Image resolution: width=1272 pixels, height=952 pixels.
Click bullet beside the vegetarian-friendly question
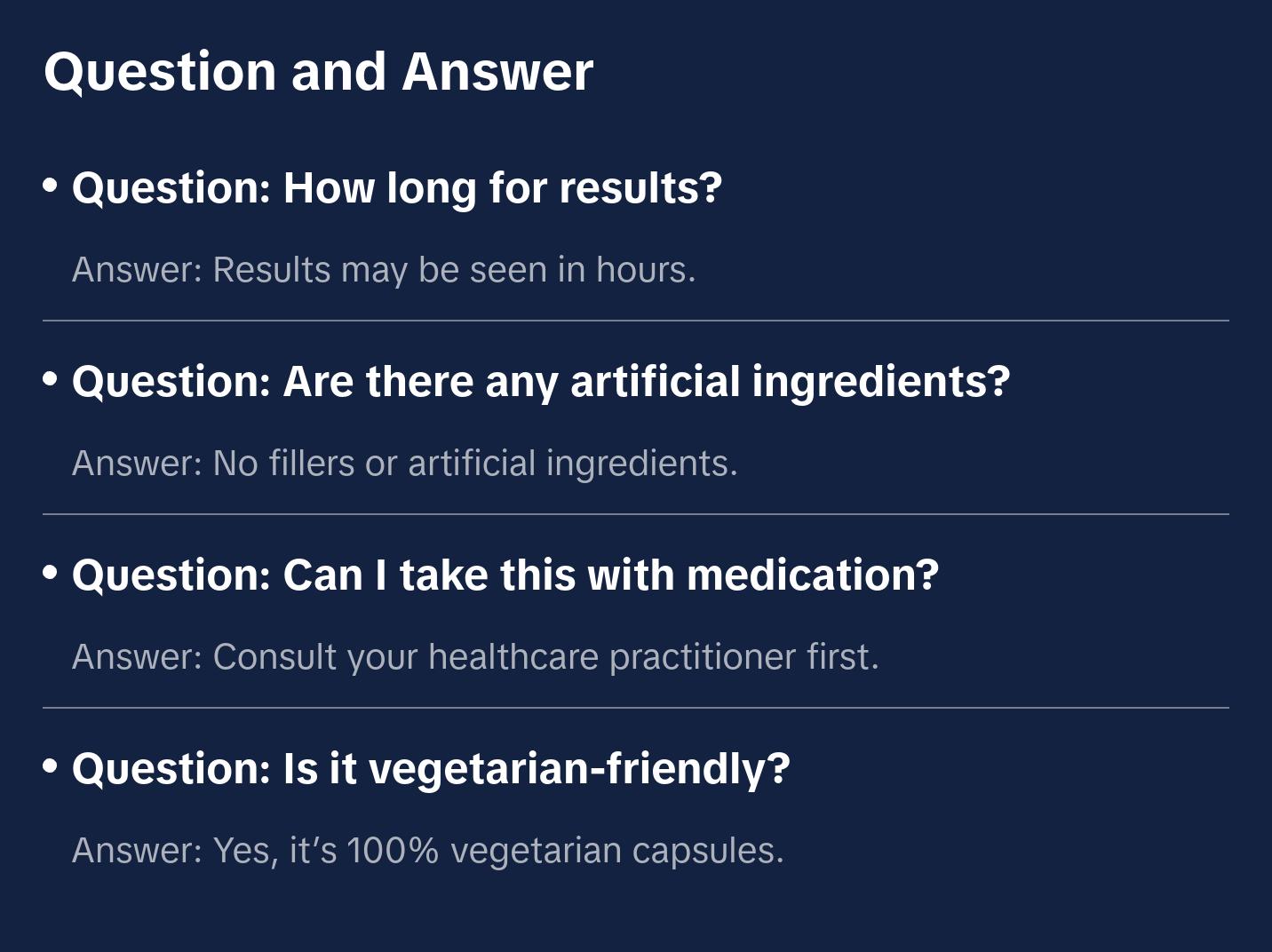[x=51, y=766]
